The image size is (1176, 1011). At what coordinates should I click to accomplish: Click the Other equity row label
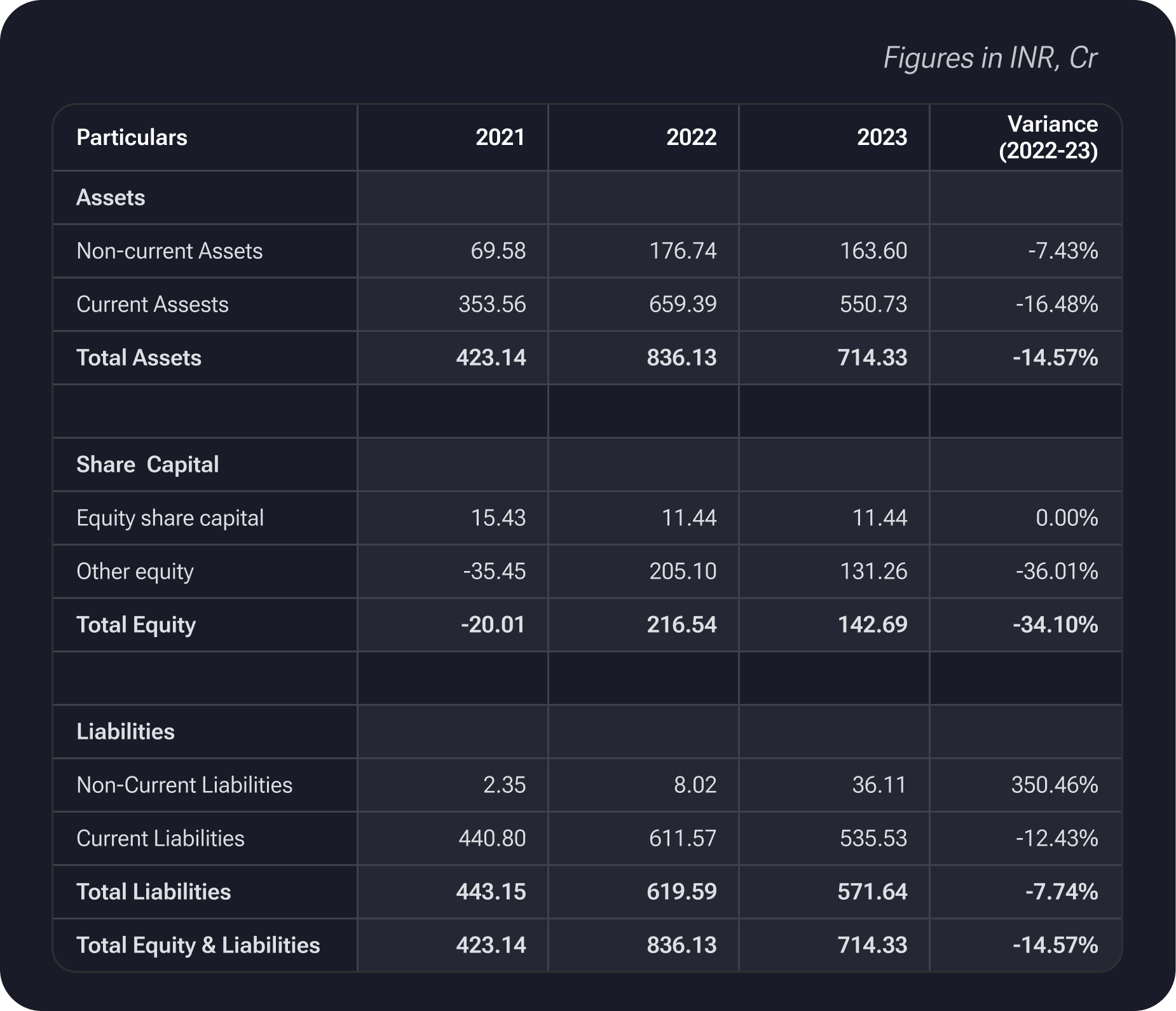point(135,572)
